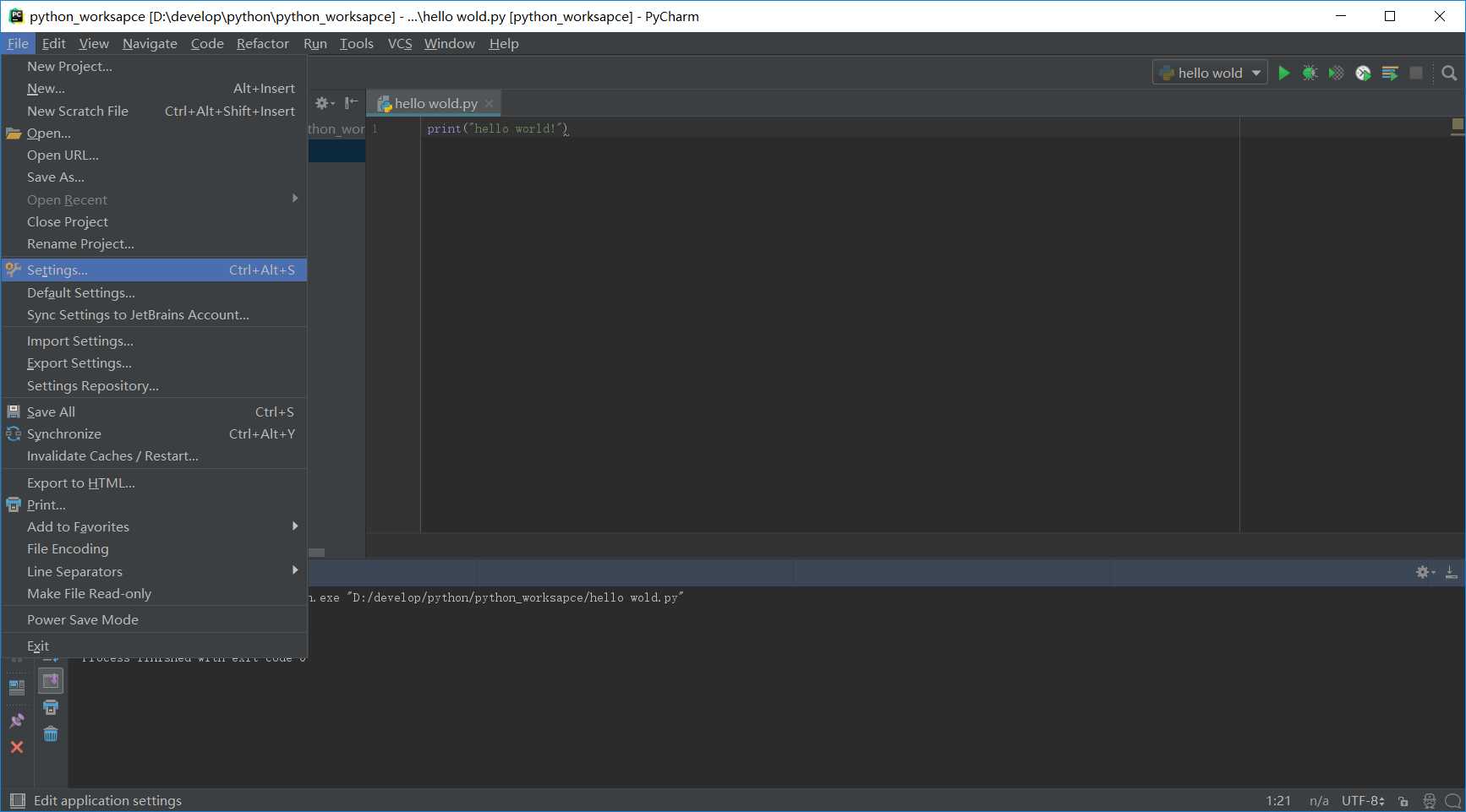
Task: Run with coverage icon in toolbar
Action: pos(1336,73)
